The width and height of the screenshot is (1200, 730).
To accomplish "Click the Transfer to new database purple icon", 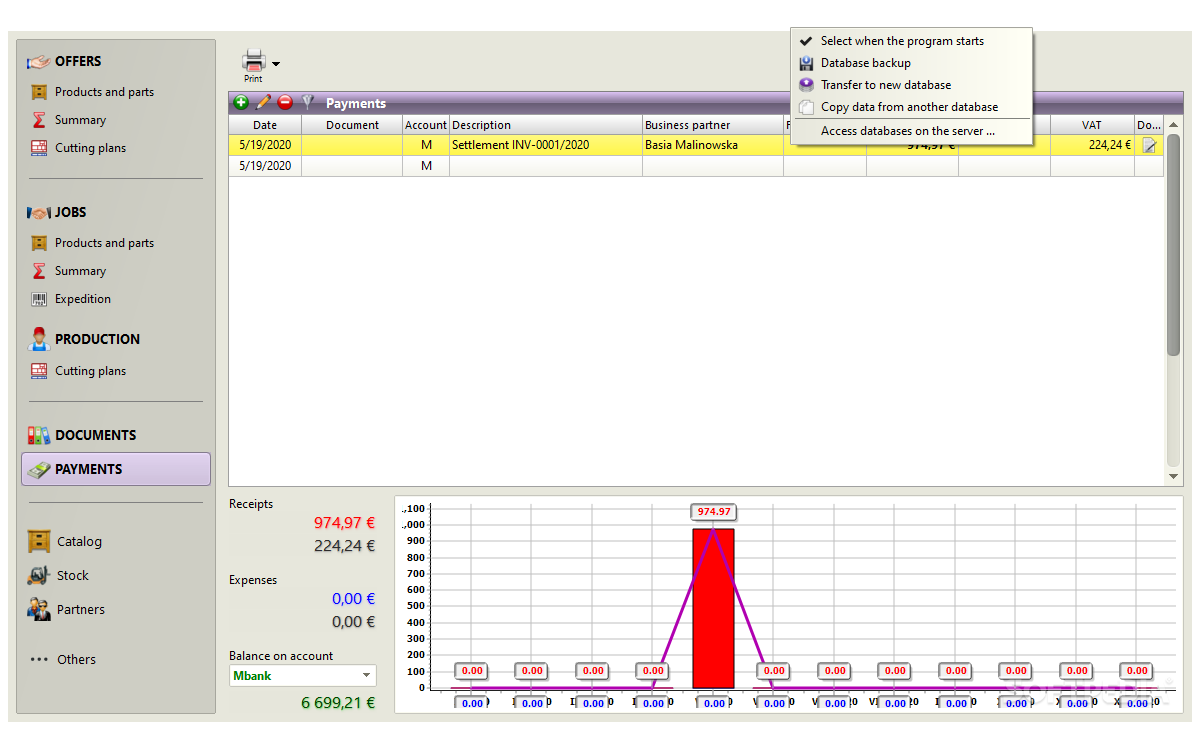I will tap(806, 85).
